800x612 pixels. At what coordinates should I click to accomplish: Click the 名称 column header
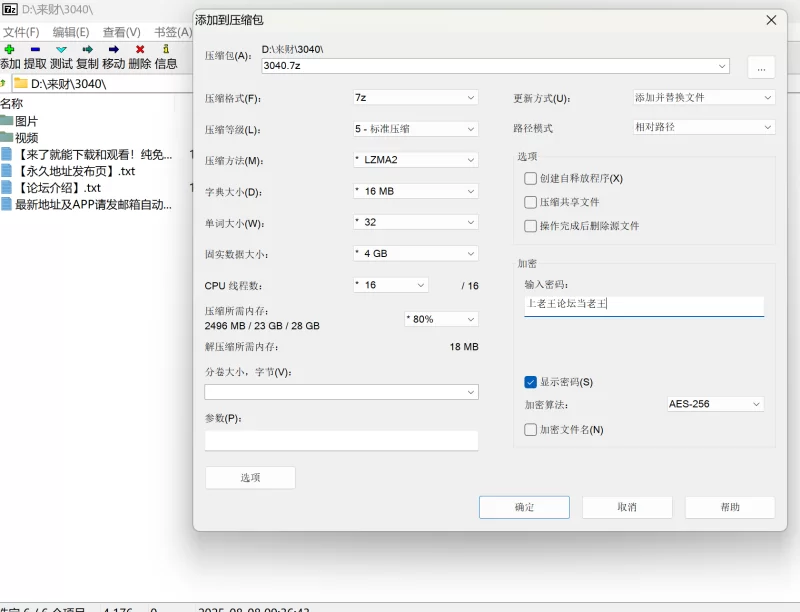[12, 104]
